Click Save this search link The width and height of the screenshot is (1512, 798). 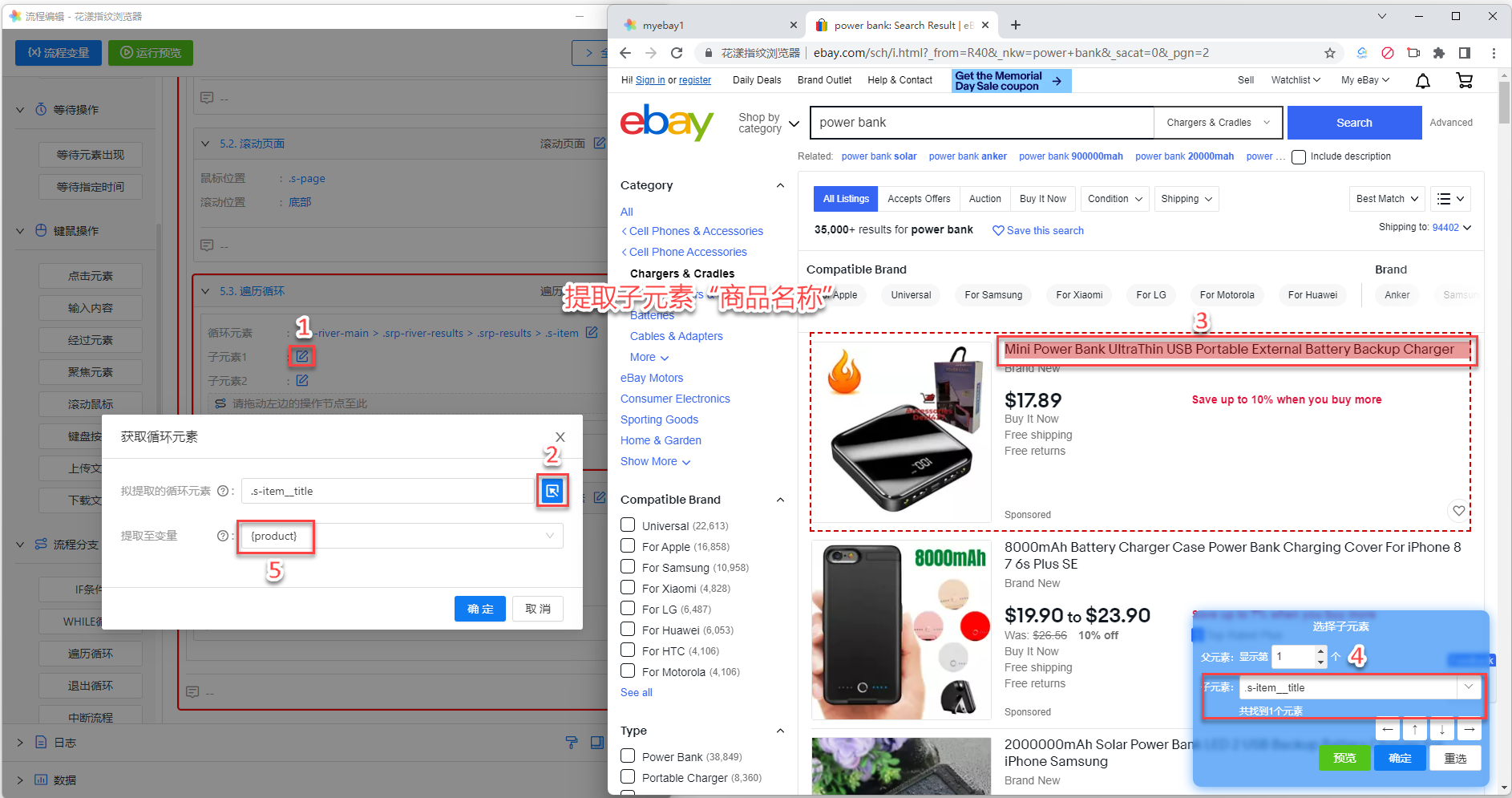[1037, 230]
